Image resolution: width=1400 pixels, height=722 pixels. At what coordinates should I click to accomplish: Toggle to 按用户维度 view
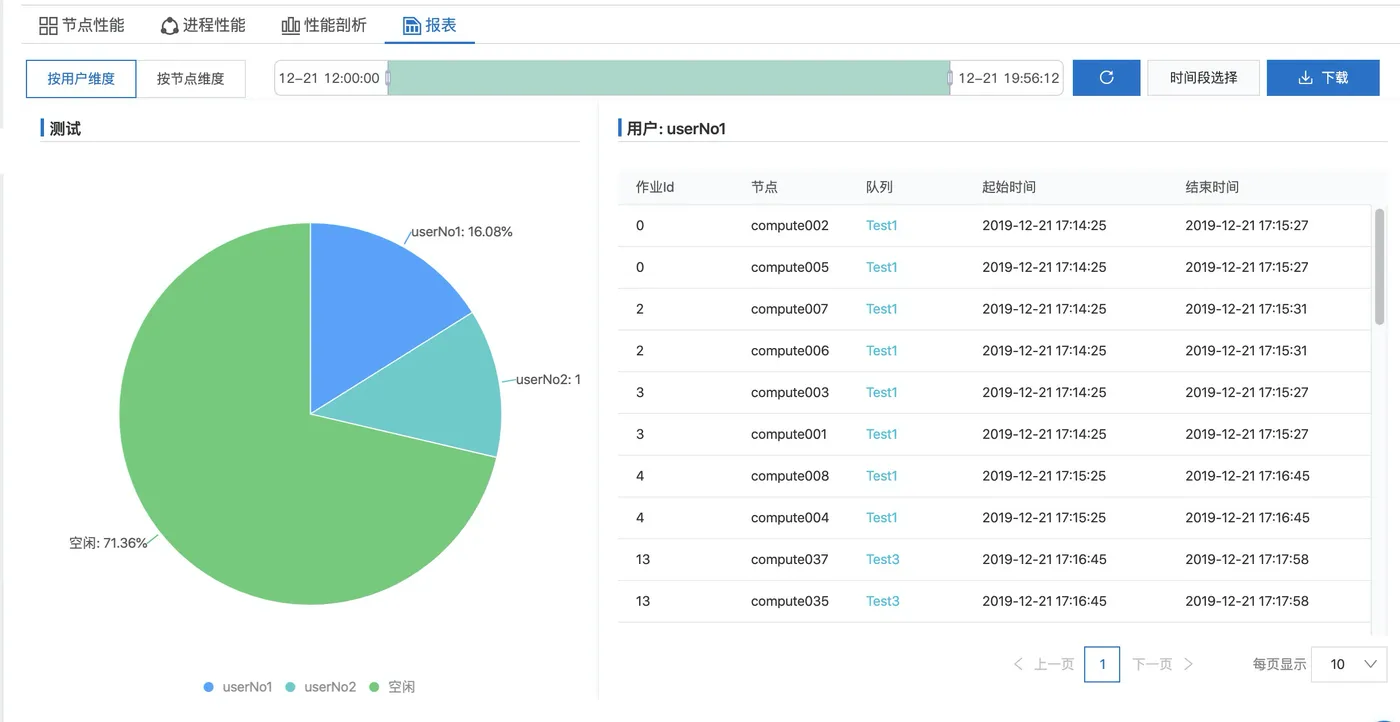81,78
